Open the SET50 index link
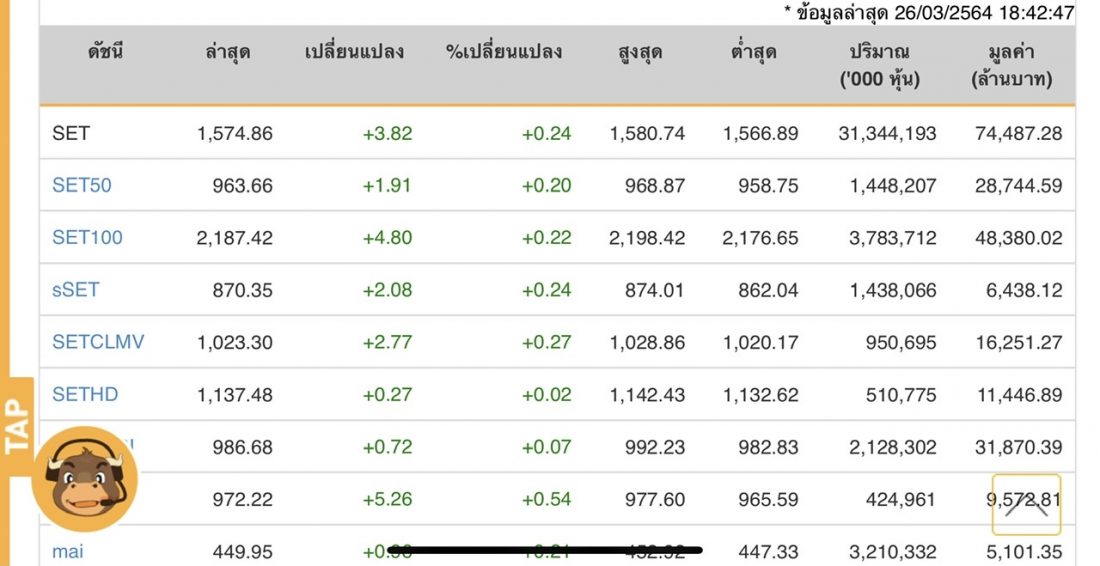Viewport: 1100px width, 566px height. 81,185
